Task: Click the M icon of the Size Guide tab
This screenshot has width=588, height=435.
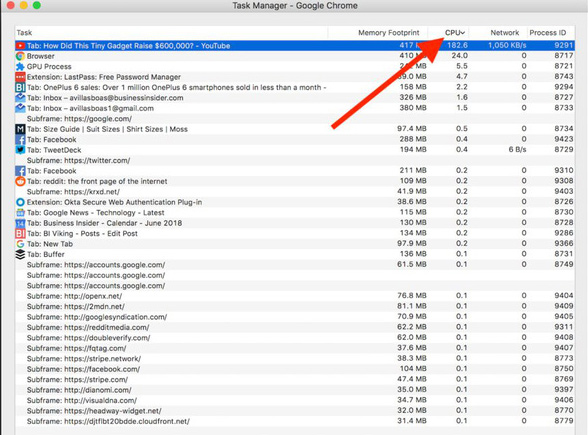Action: (x=20, y=129)
